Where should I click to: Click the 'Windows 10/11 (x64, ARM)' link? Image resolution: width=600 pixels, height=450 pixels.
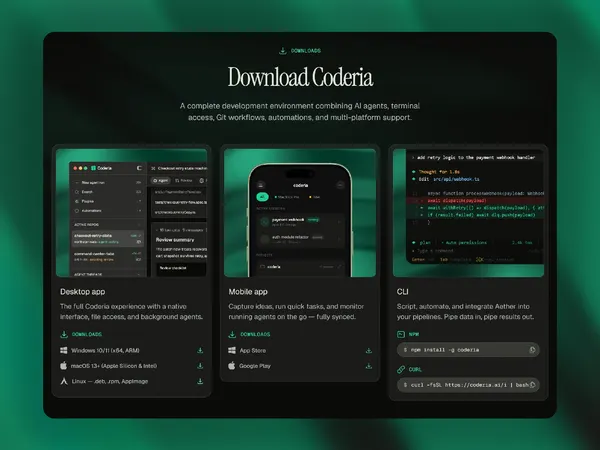point(105,350)
